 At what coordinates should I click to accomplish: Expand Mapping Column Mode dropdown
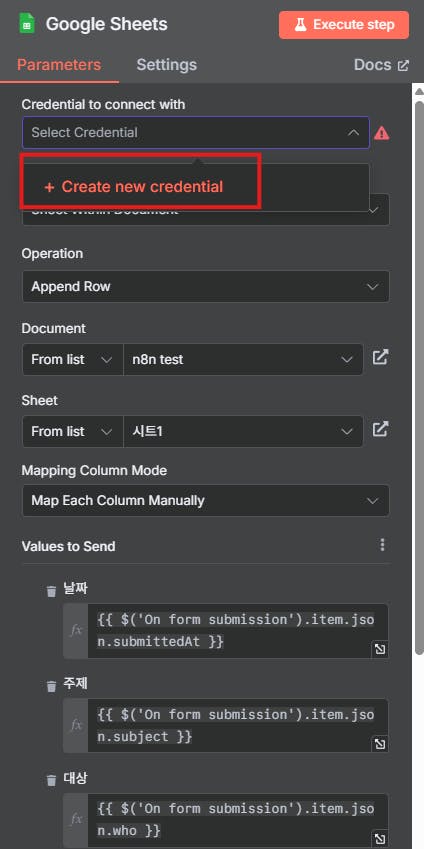click(x=205, y=500)
